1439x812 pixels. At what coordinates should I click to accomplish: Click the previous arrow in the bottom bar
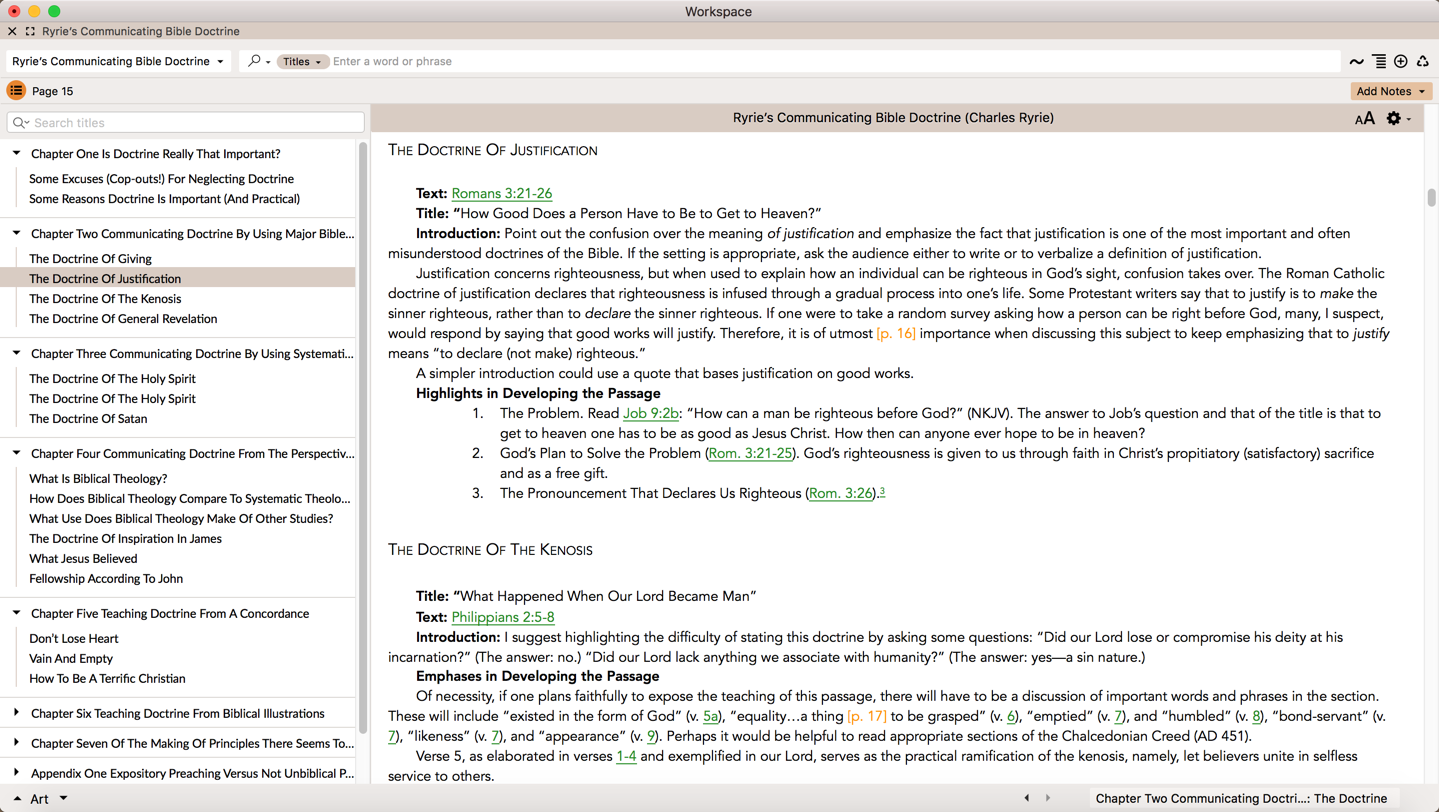1027,798
